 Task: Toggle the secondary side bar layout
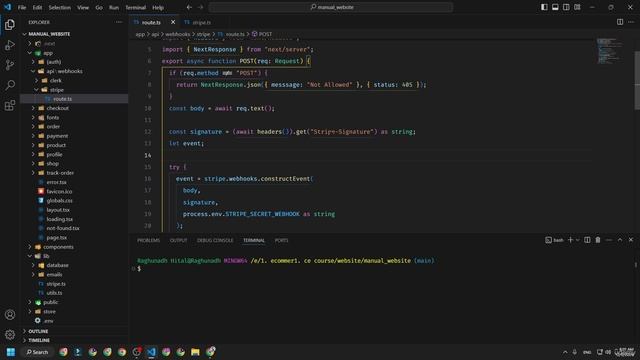pyautogui.click(x=566, y=7)
